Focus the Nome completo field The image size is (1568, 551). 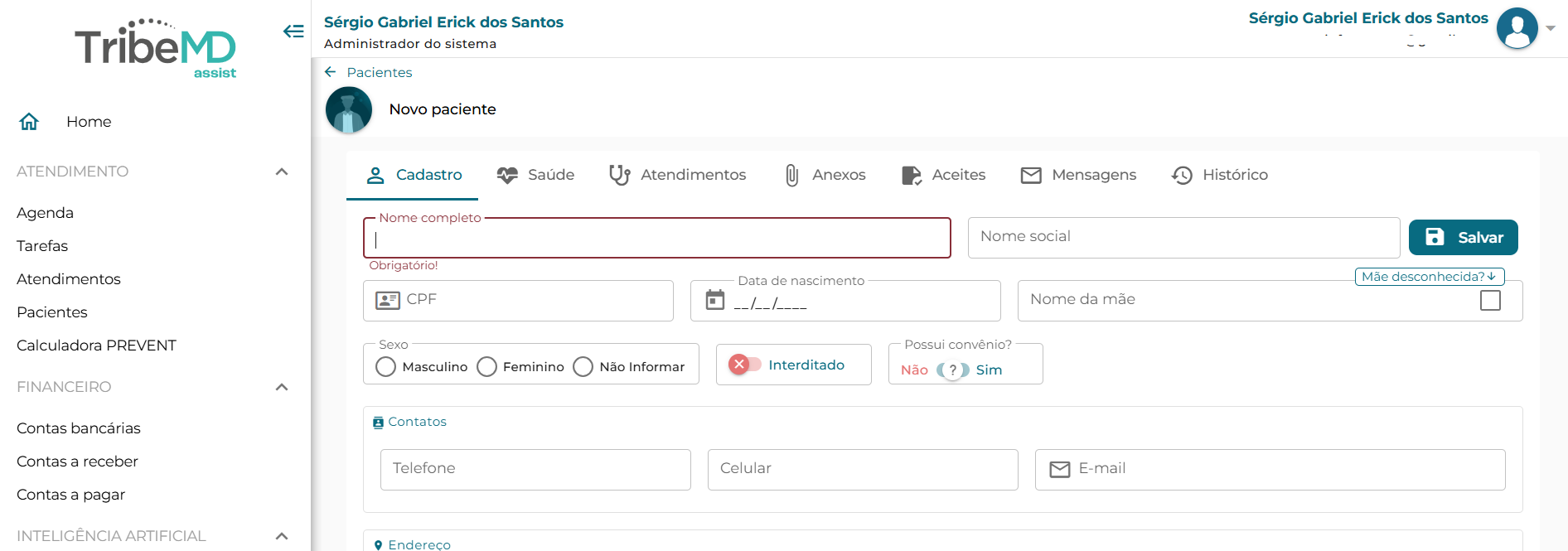click(x=657, y=239)
